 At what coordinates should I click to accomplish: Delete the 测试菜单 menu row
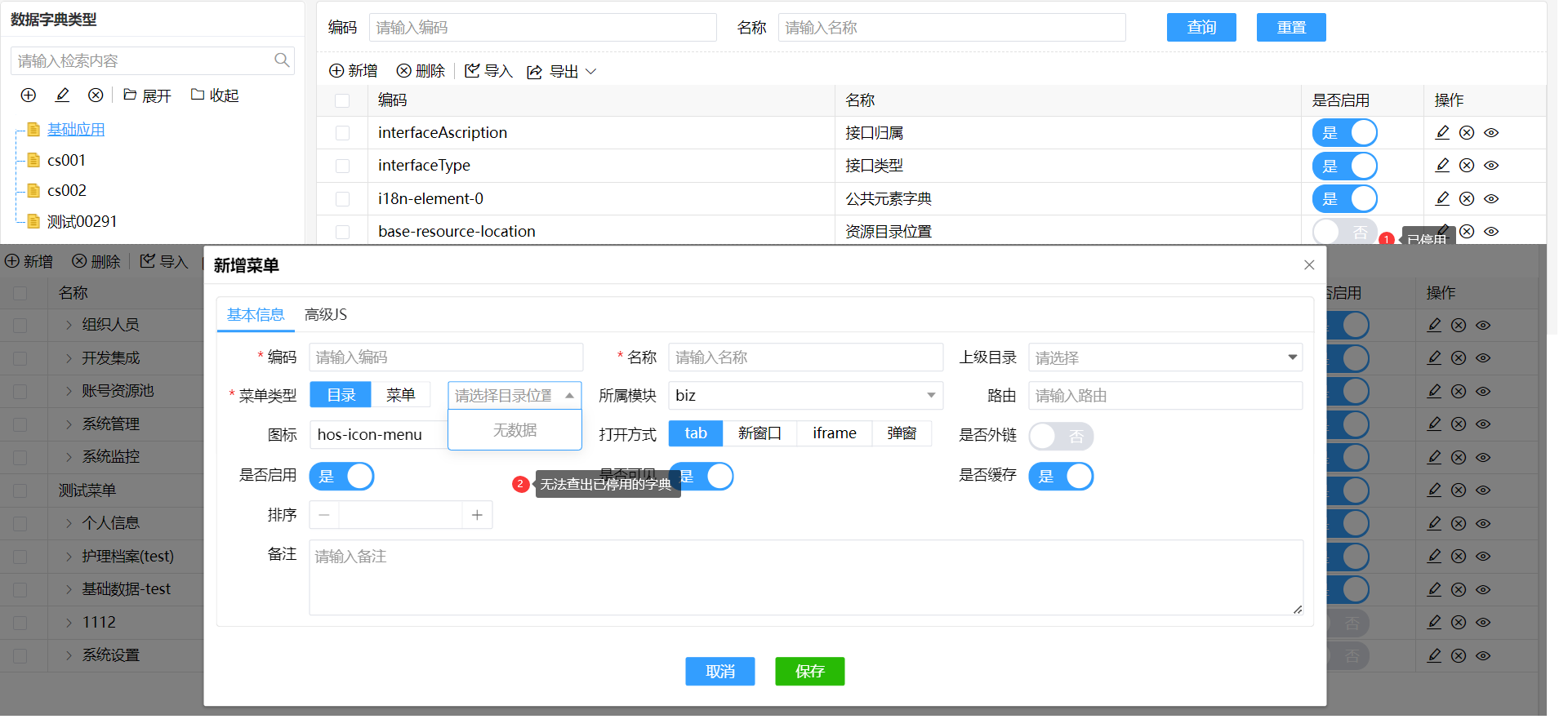1459,490
